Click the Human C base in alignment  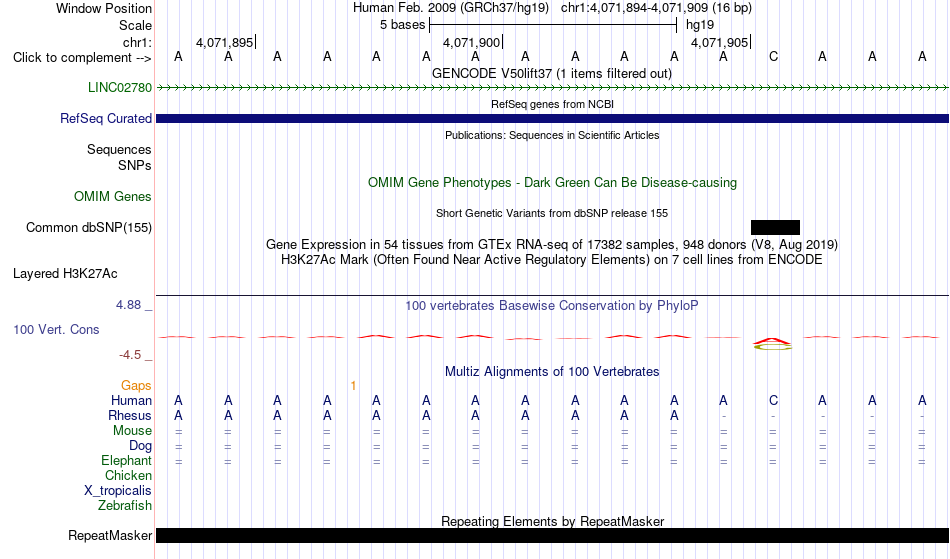773,400
